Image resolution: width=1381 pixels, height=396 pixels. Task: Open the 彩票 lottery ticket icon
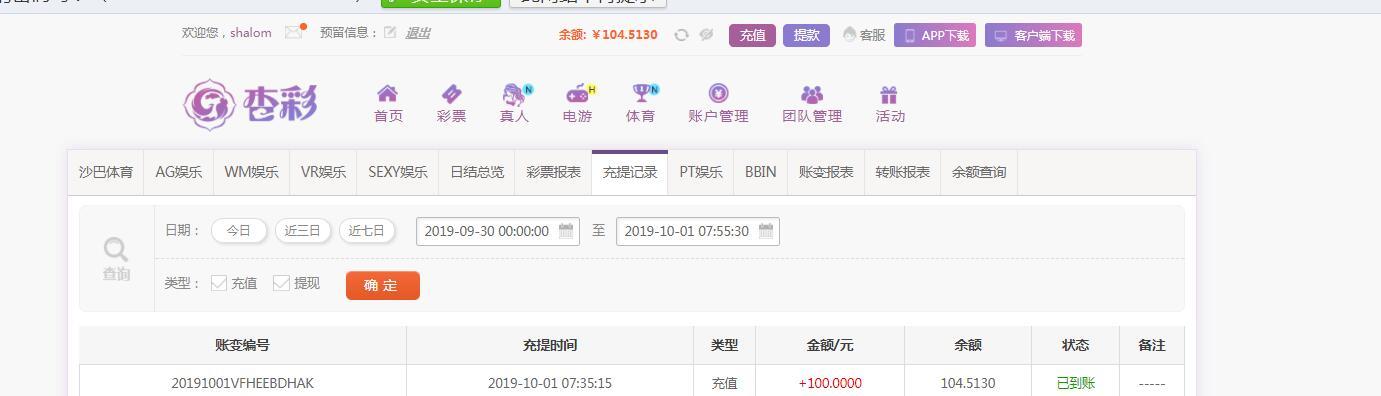pyautogui.click(x=451, y=94)
